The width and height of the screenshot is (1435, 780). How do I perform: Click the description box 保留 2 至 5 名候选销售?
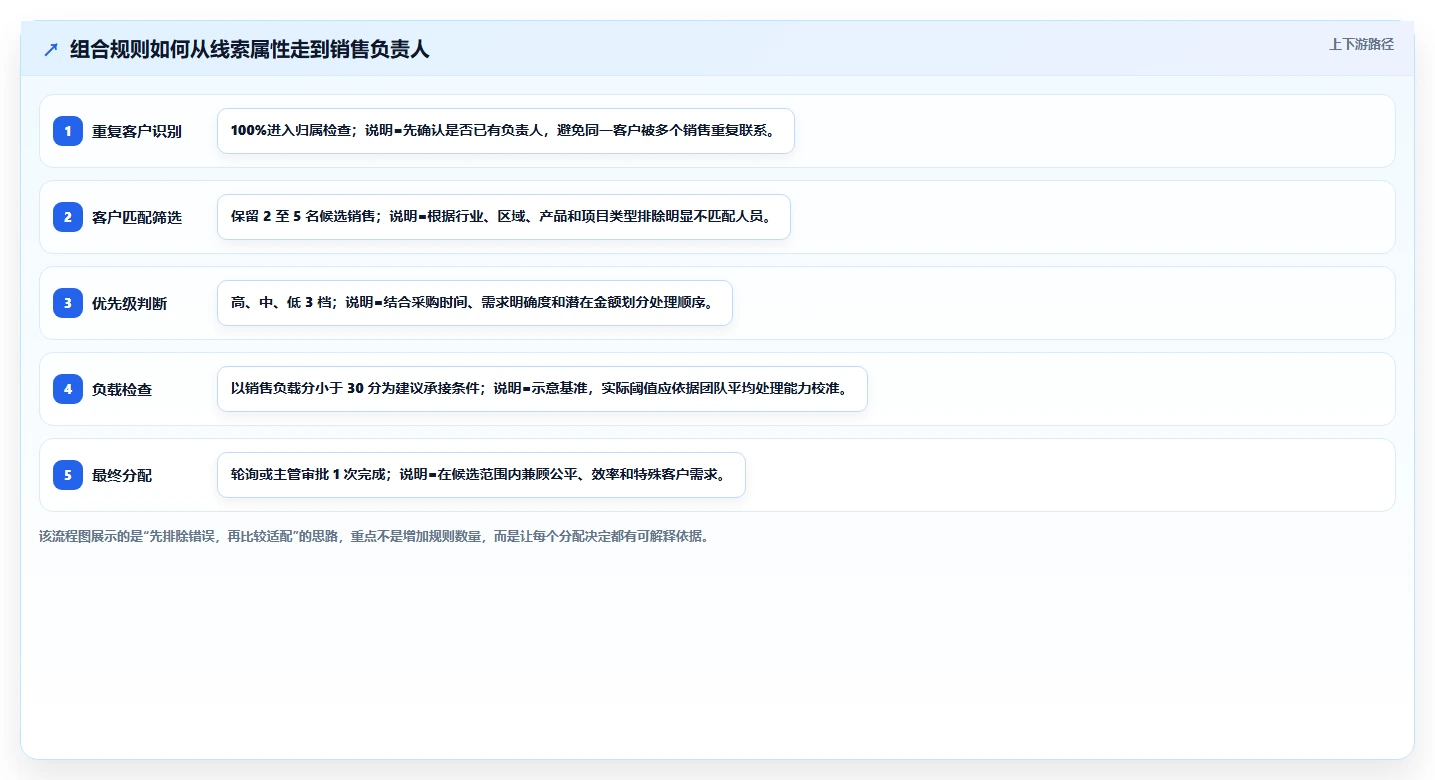click(504, 217)
